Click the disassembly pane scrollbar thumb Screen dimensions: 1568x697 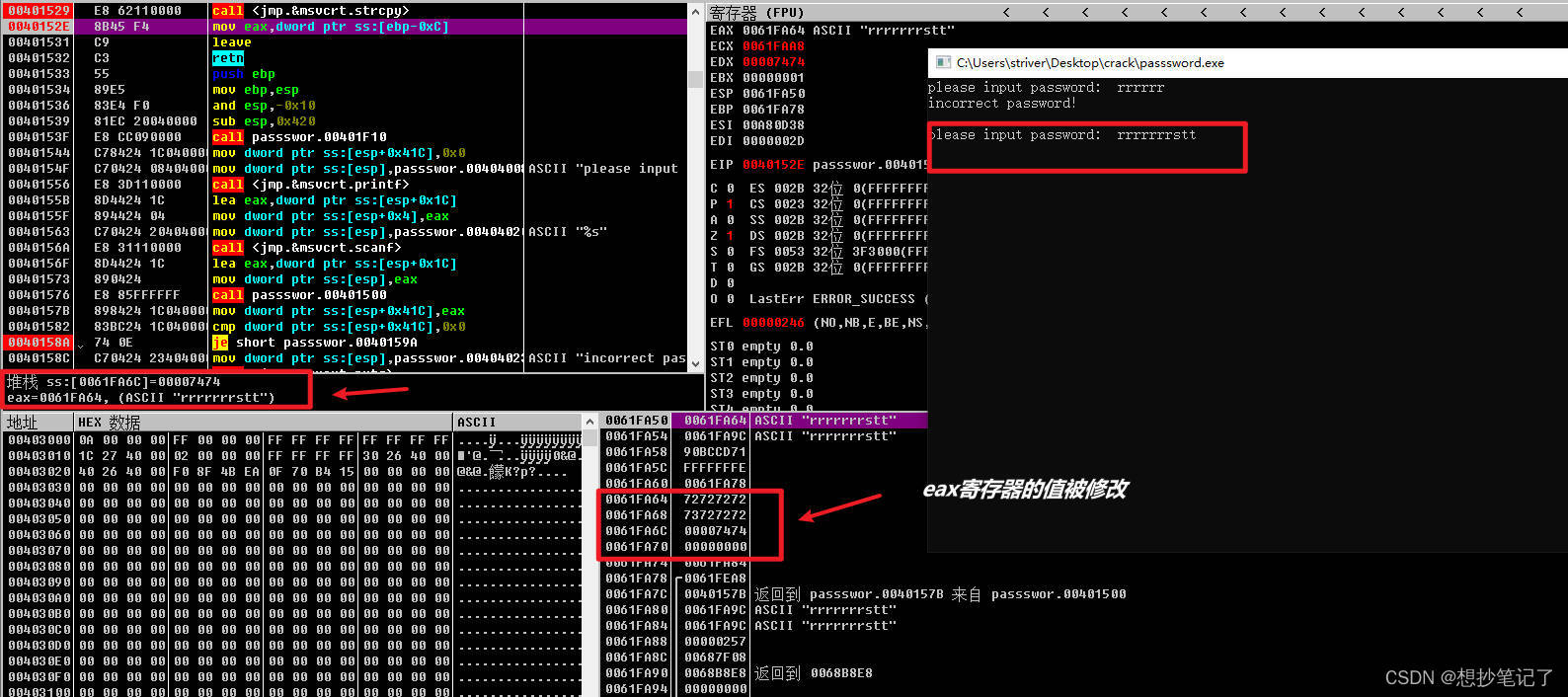coord(695,79)
